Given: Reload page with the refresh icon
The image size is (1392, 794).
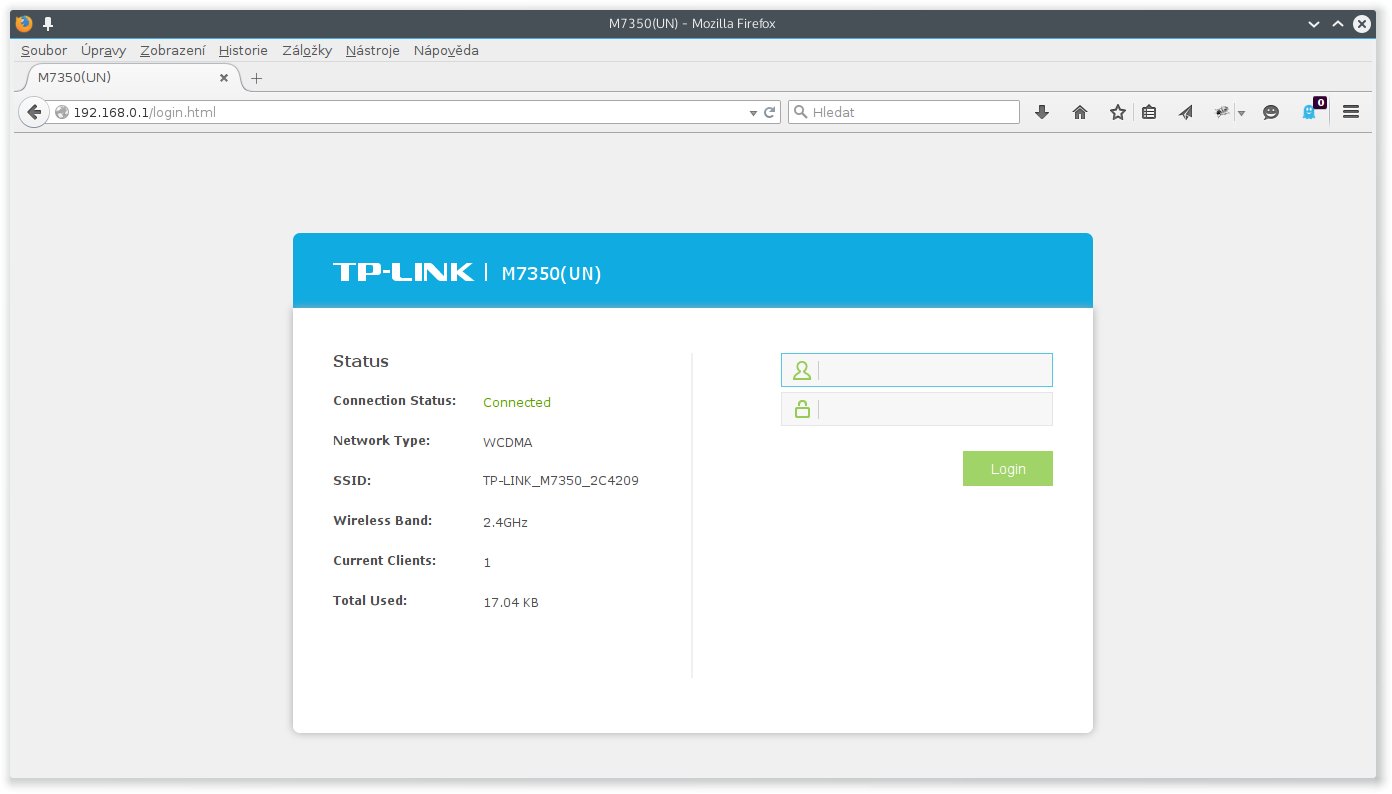Looking at the screenshot, I should (x=770, y=113).
